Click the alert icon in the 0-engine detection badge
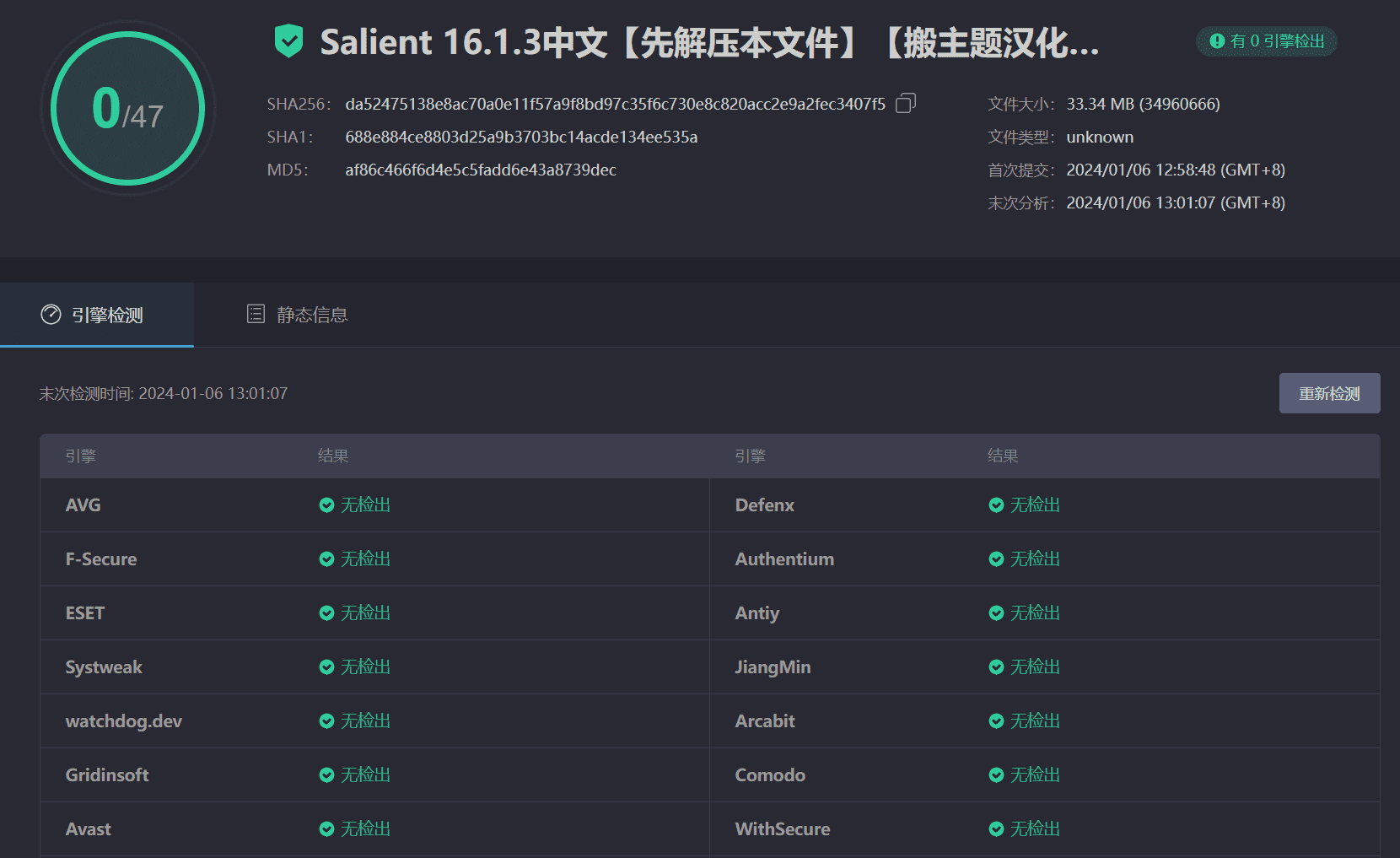This screenshot has height=858, width=1400. [1216, 40]
